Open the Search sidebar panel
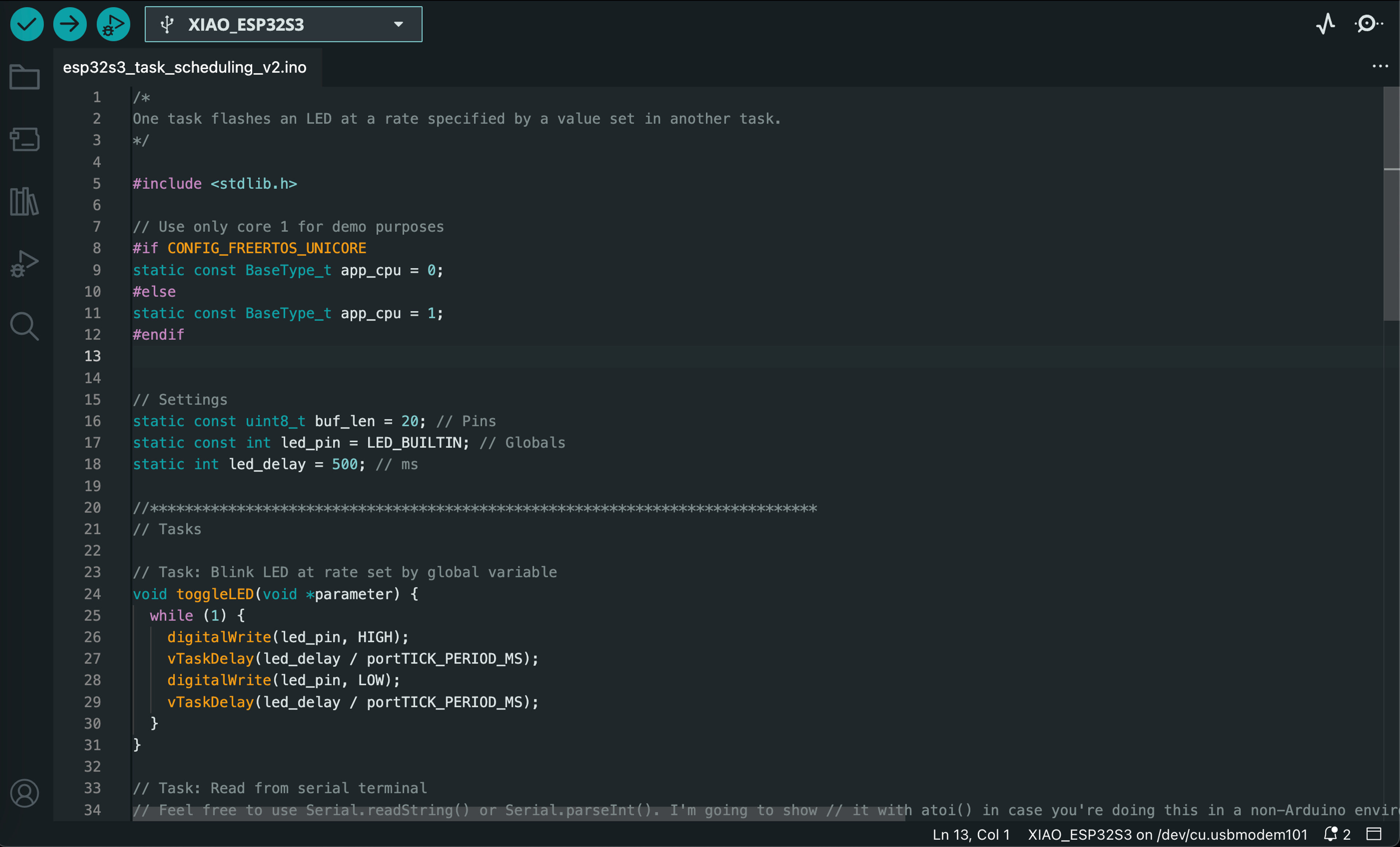Screen dimensions: 1400x847 24,326
